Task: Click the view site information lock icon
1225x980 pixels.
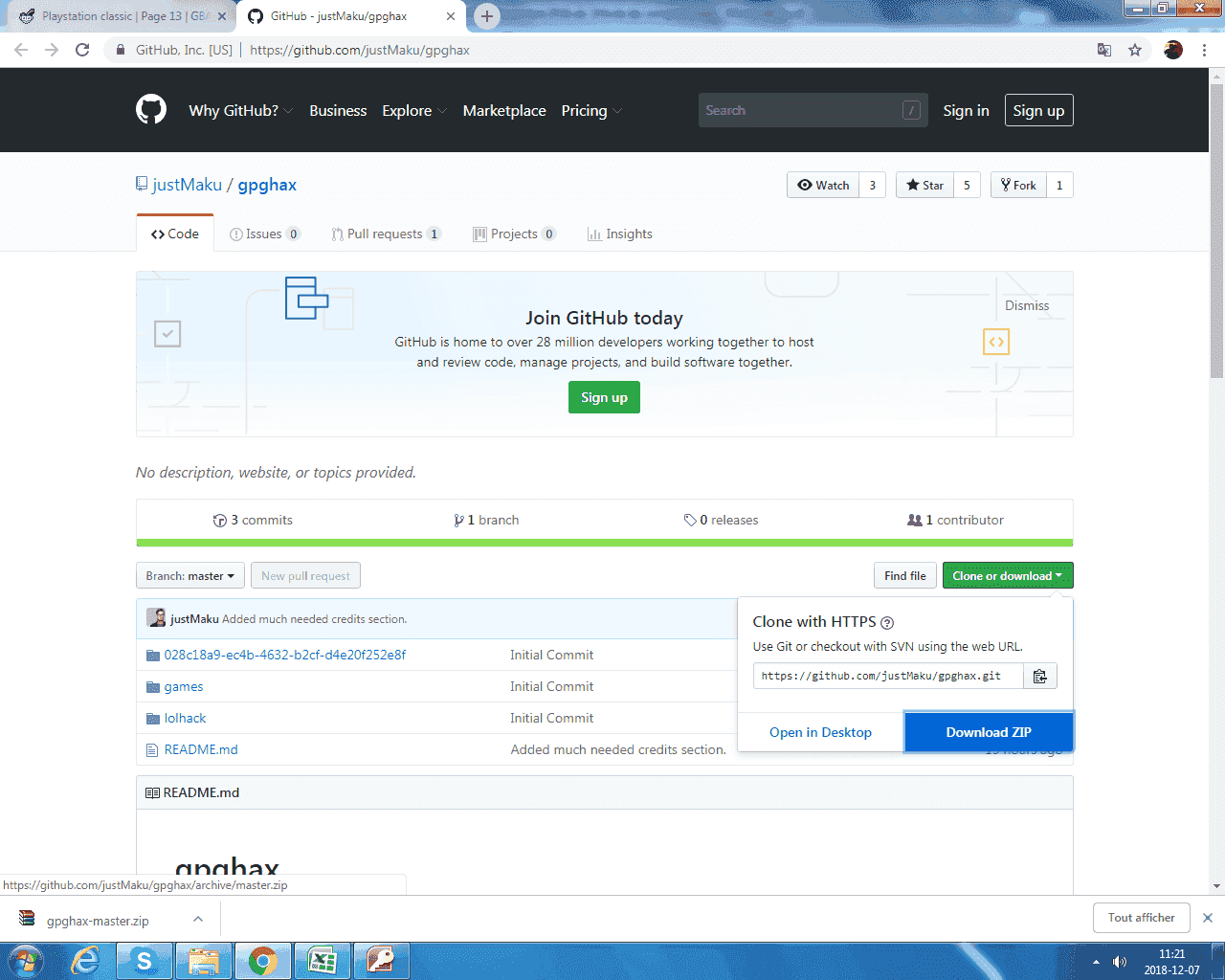Action: click(120, 50)
